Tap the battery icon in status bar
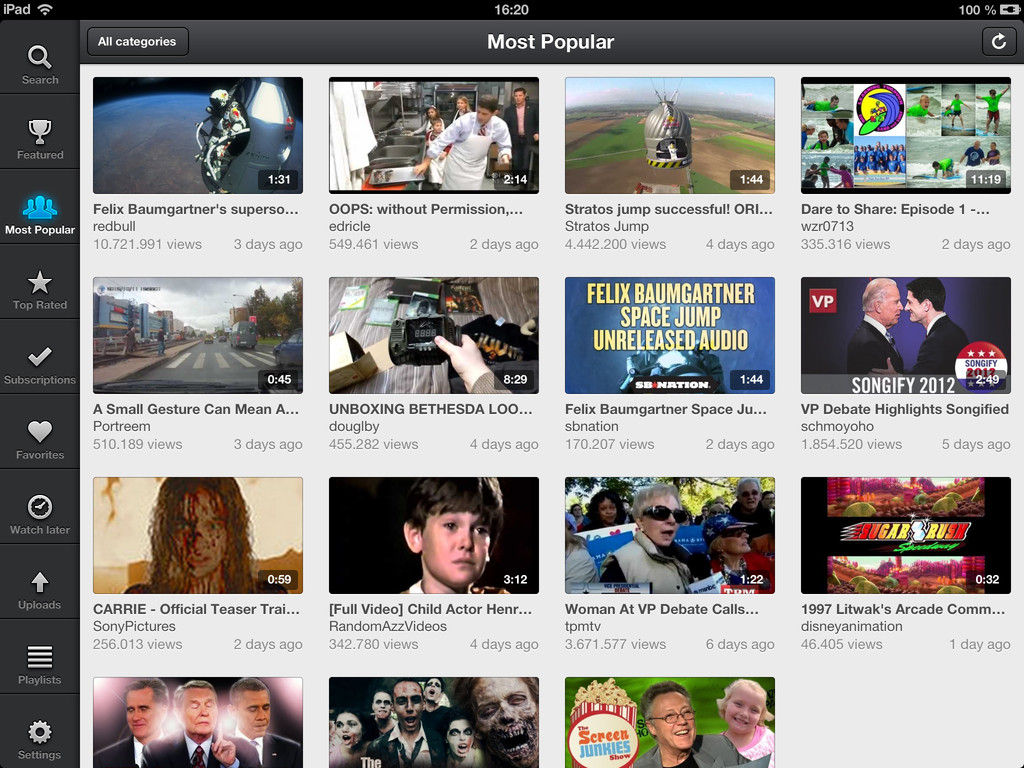 1008,10
